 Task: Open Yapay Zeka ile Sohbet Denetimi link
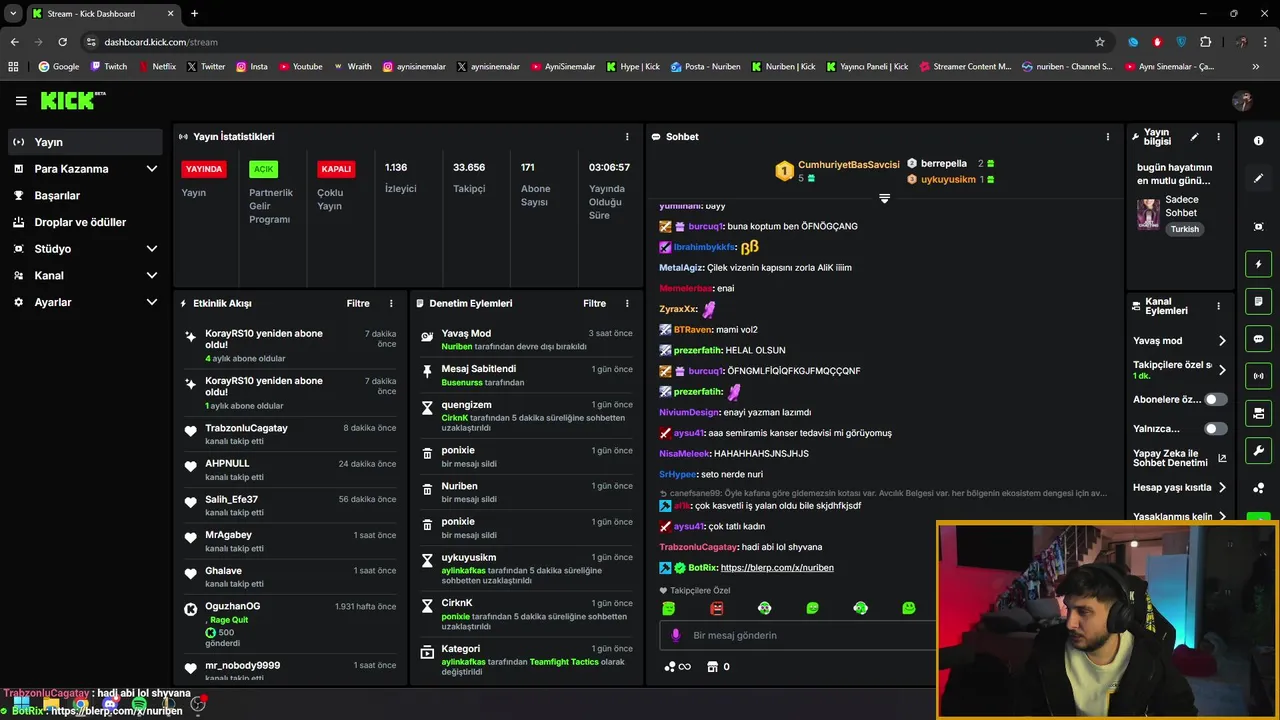(x=1179, y=459)
